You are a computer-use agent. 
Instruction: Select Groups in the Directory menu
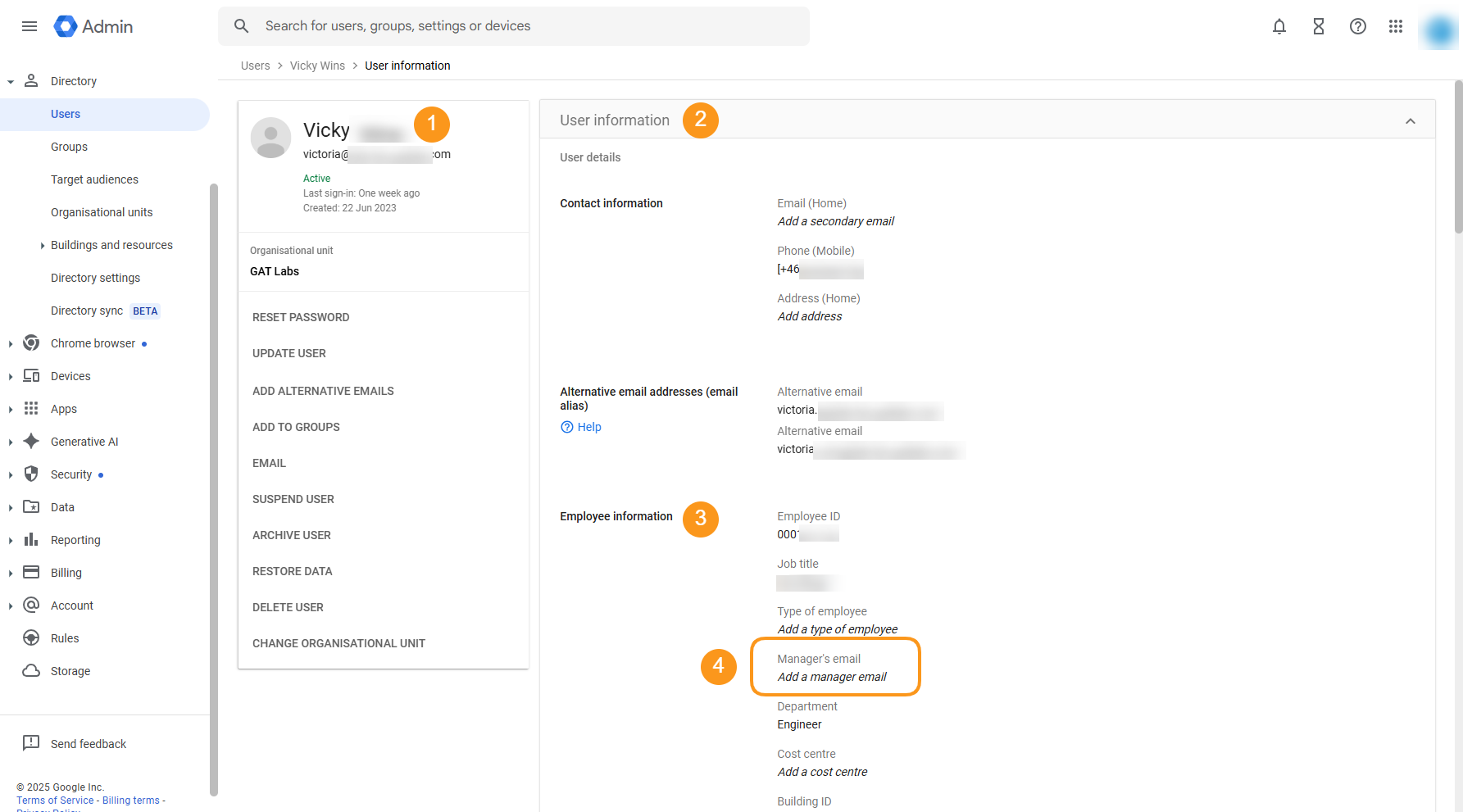[x=69, y=147]
